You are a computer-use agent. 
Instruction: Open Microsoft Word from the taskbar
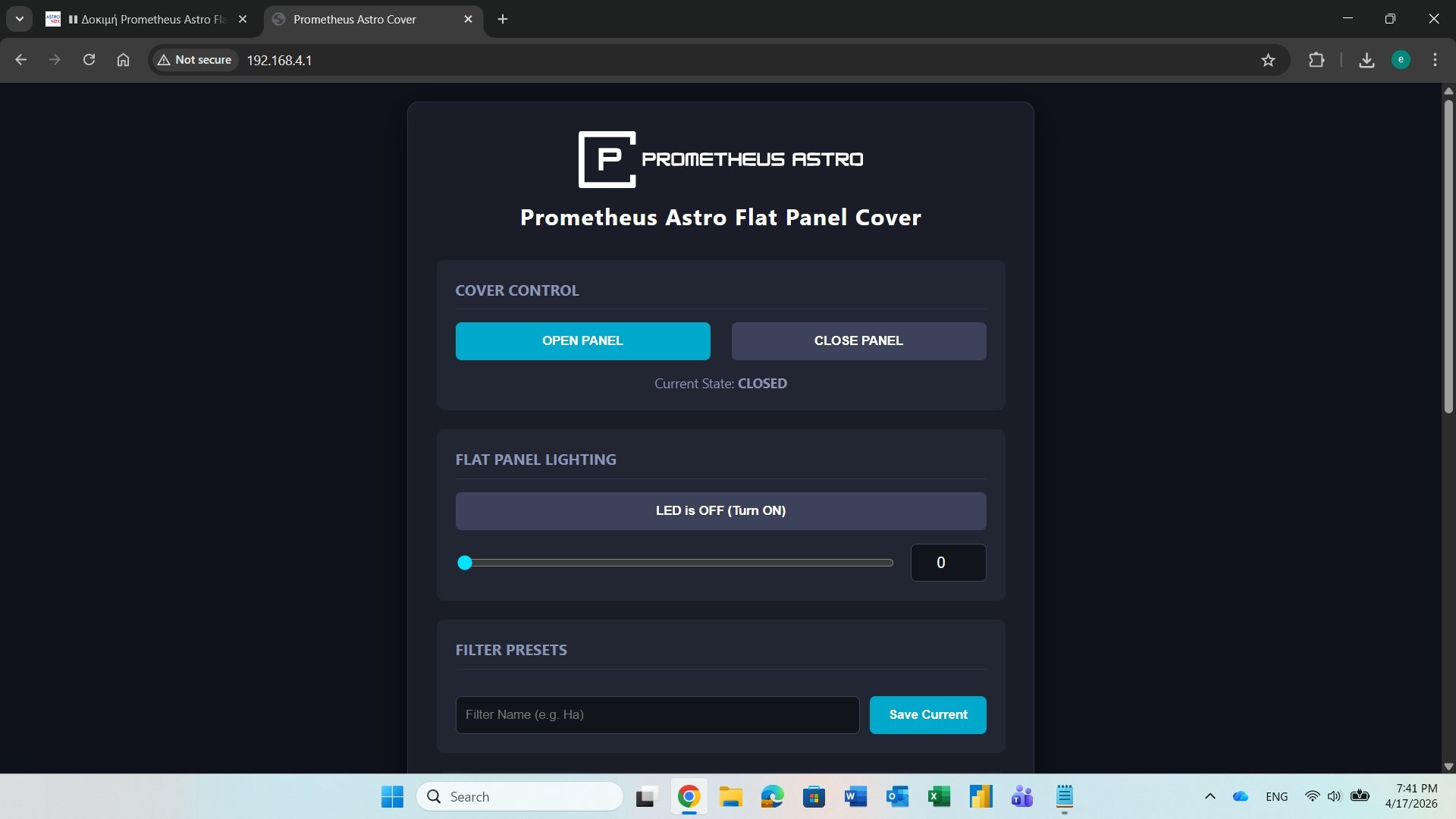click(x=855, y=797)
